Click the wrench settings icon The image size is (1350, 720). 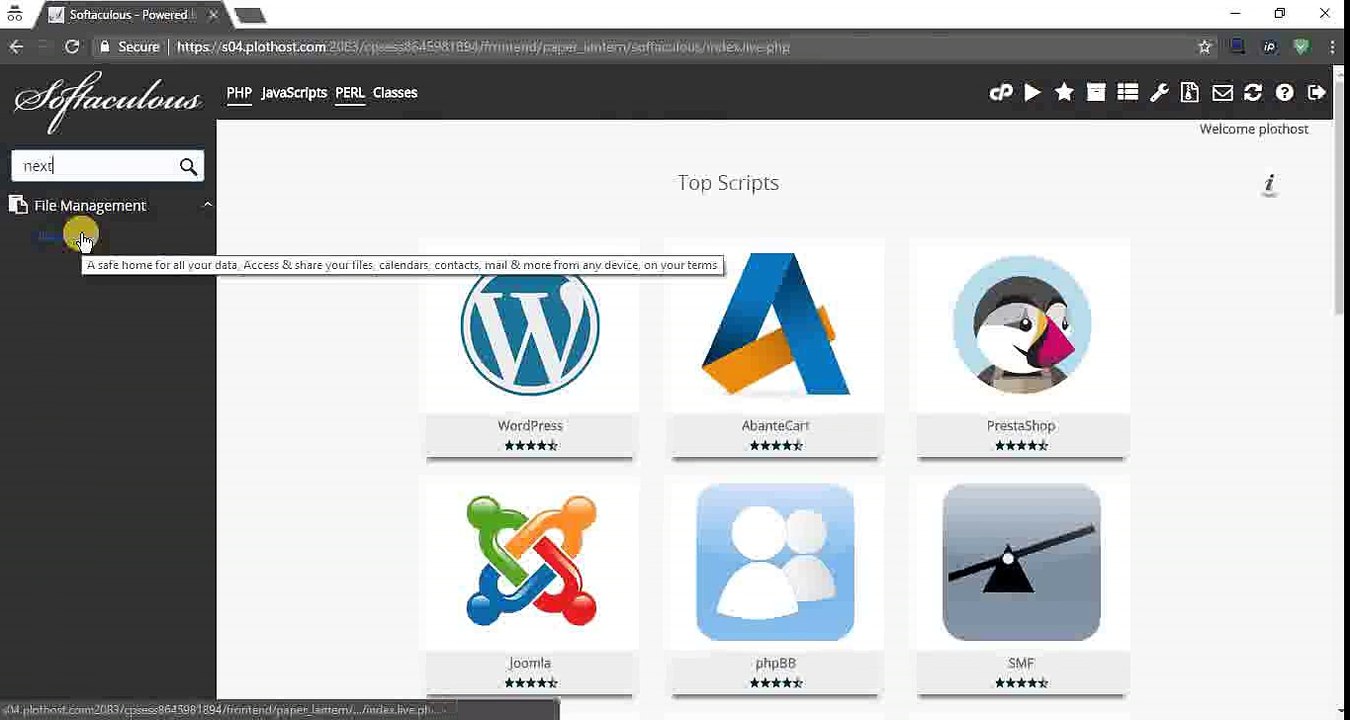click(1159, 93)
